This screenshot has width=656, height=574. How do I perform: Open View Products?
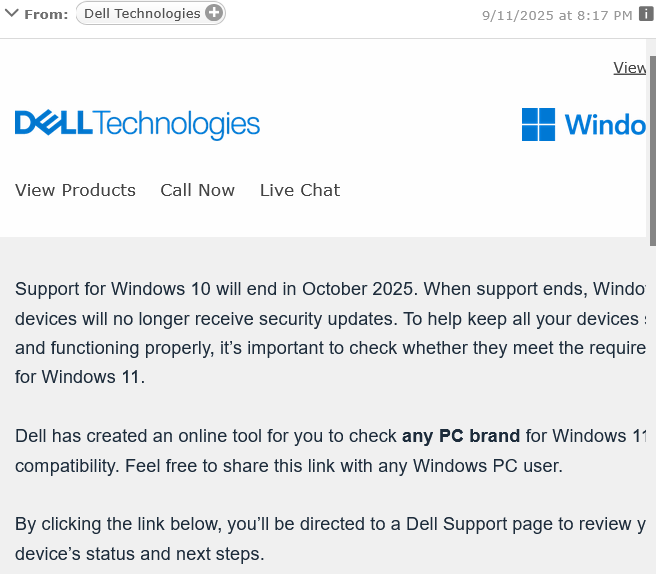(75, 190)
